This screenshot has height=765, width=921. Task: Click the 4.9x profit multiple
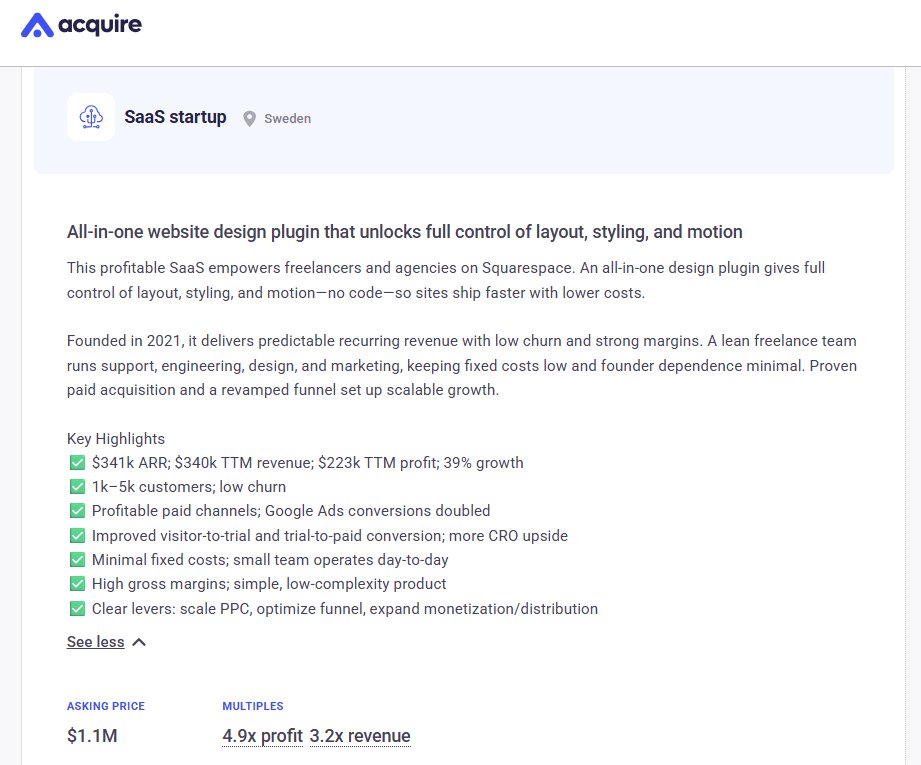click(x=263, y=736)
